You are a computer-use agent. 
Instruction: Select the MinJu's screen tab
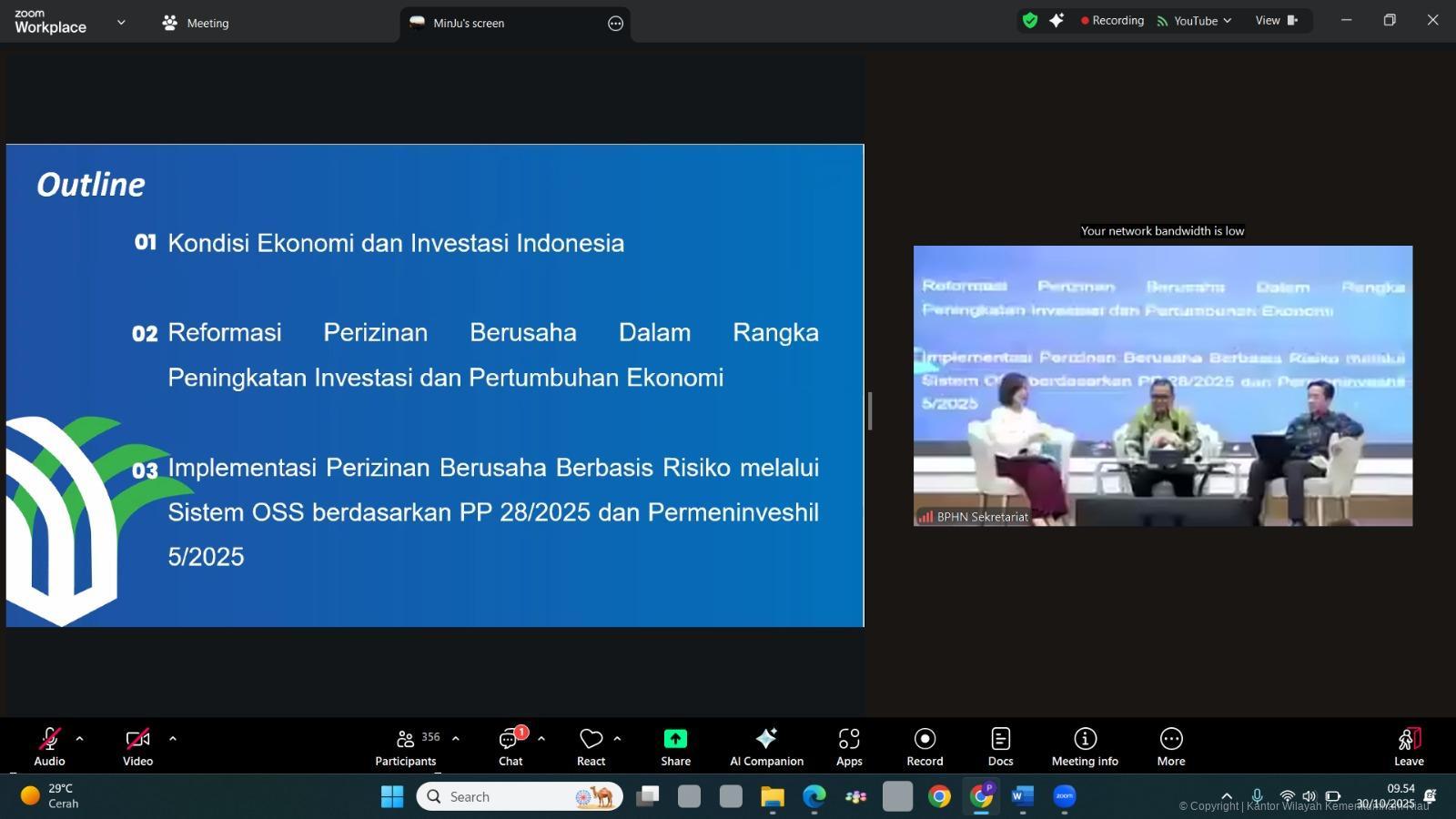tap(469, 24)
